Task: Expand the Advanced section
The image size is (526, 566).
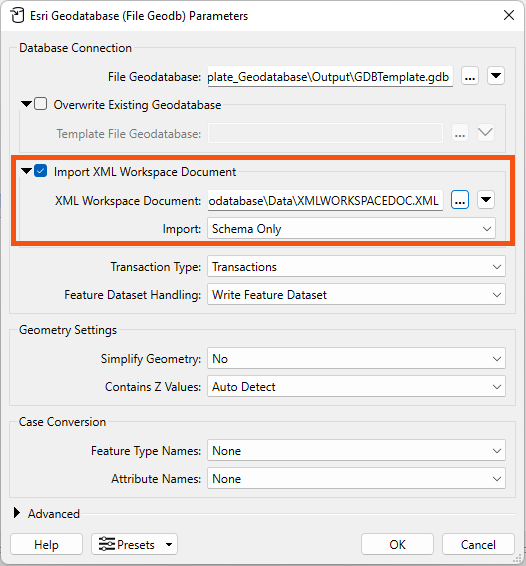Action: [17, 513]
